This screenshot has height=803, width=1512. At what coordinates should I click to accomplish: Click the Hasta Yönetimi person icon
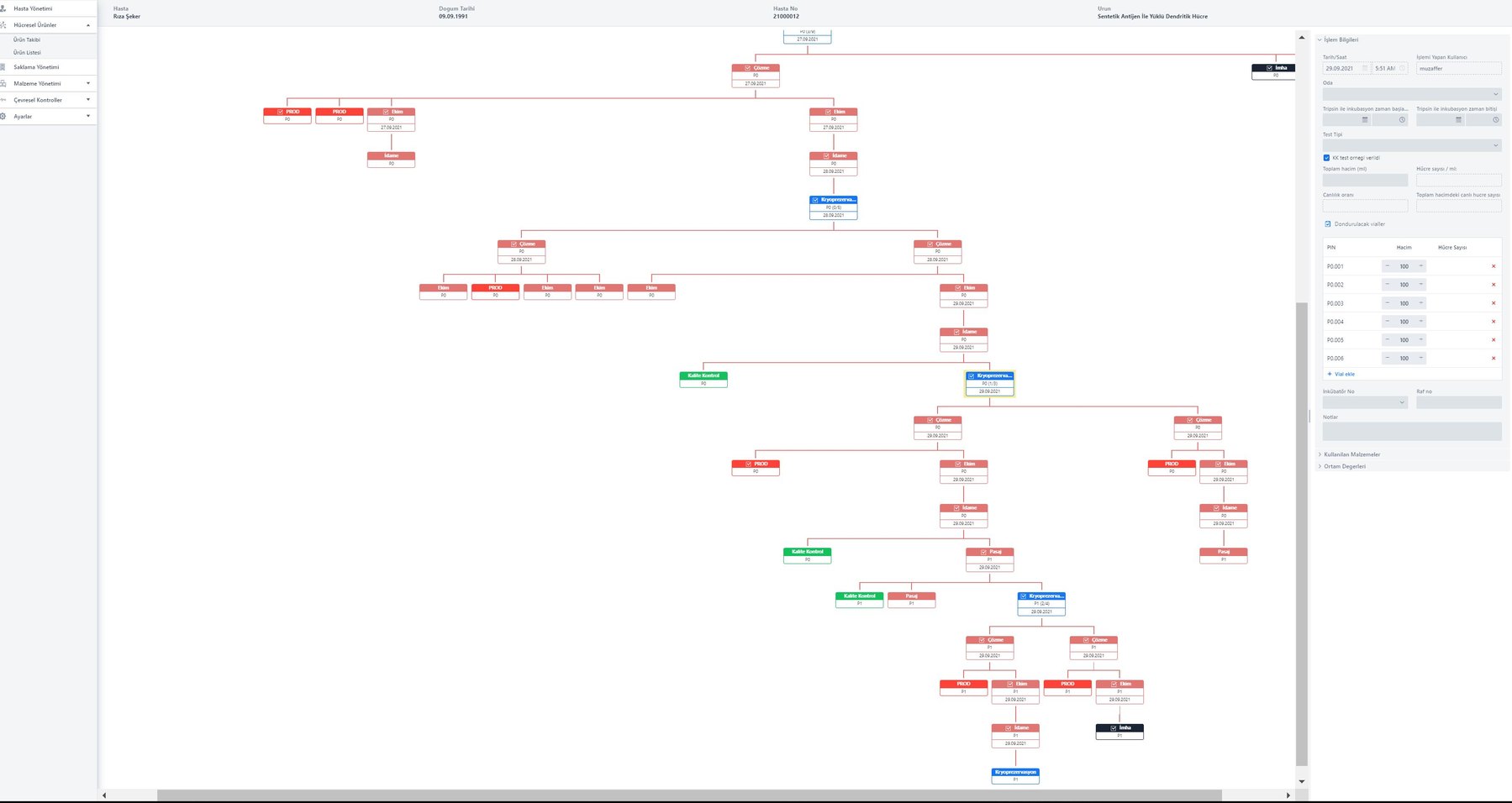coord(3,8)
